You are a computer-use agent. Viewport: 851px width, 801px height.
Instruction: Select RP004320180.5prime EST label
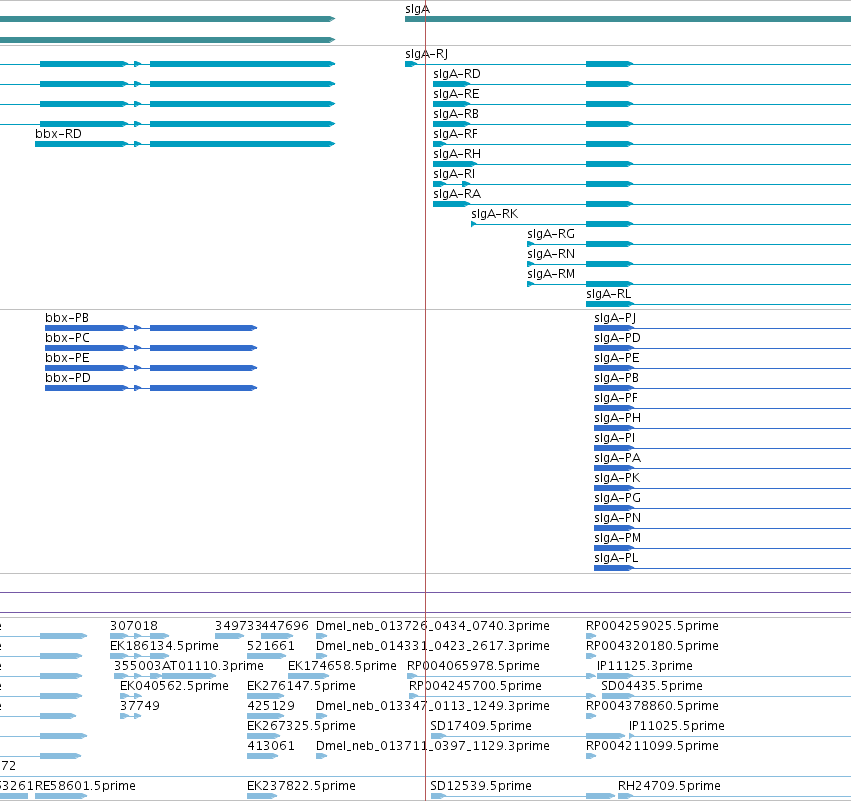(x=652, y=646)
